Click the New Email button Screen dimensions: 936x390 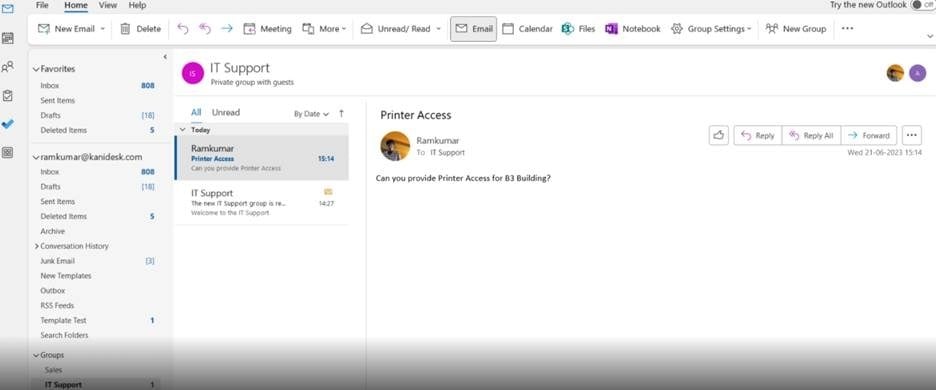[x=66, y=29]
